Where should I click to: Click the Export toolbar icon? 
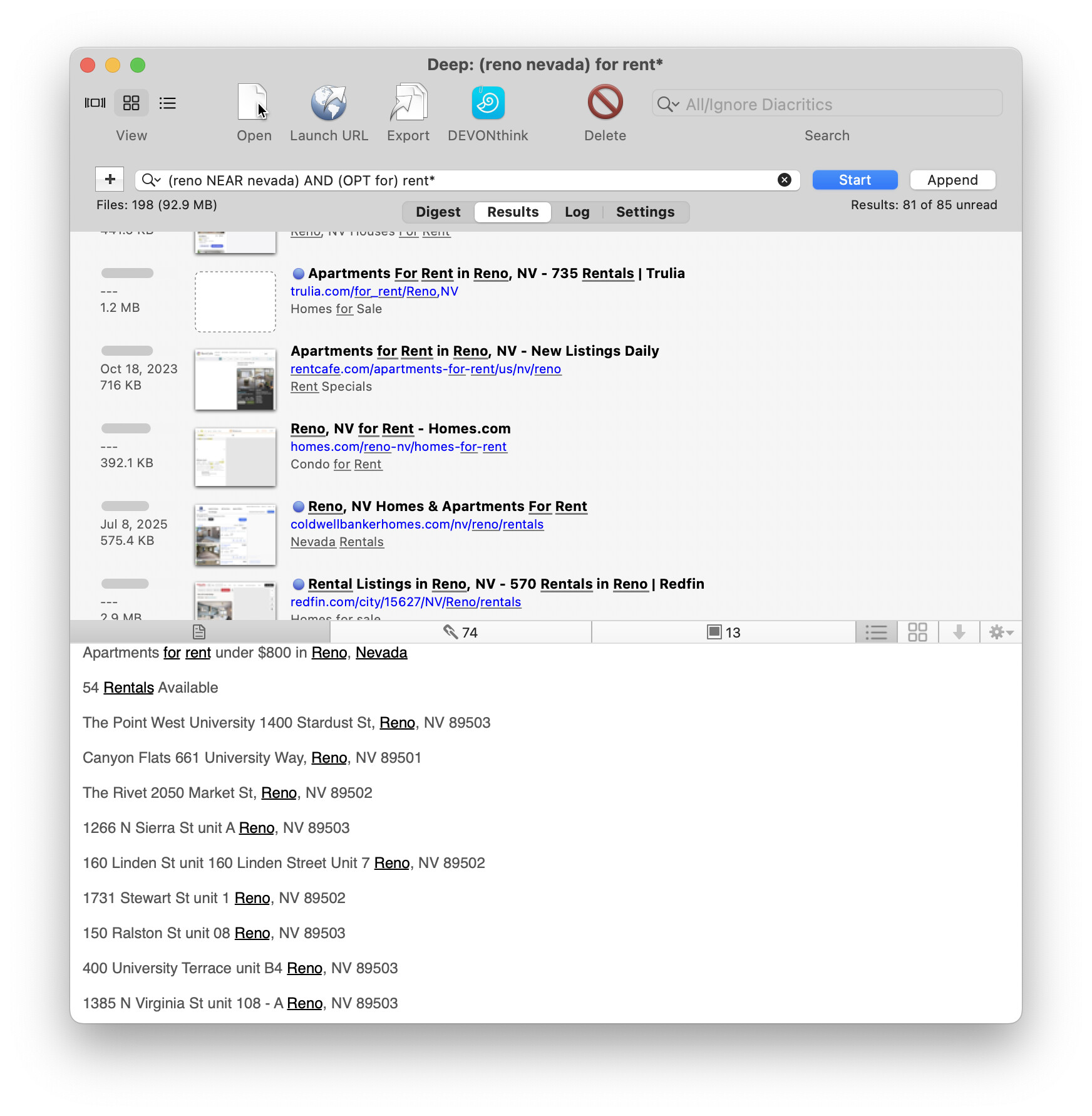(x=408, y=102)
